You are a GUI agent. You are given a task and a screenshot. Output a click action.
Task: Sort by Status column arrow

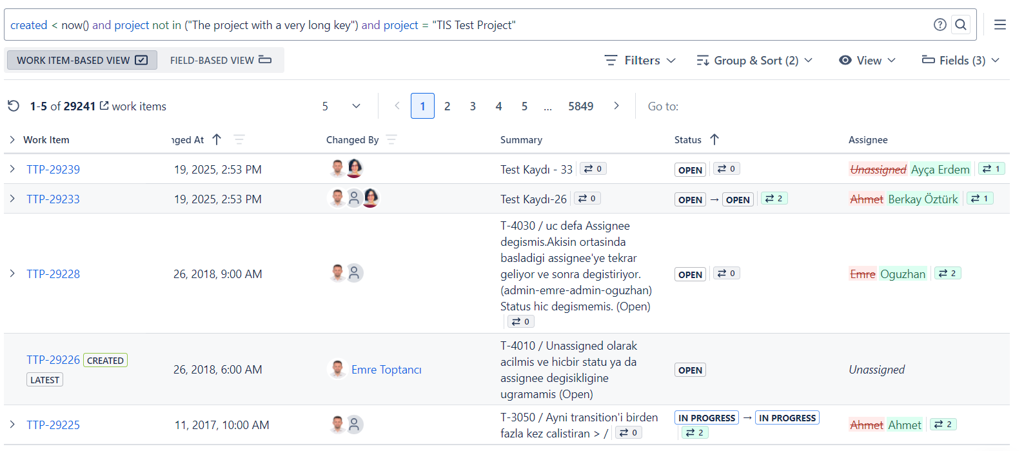(714, 140)
